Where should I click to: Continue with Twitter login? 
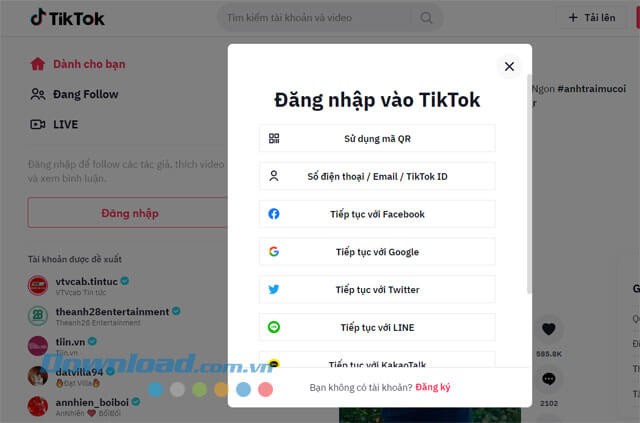[377, 289]
